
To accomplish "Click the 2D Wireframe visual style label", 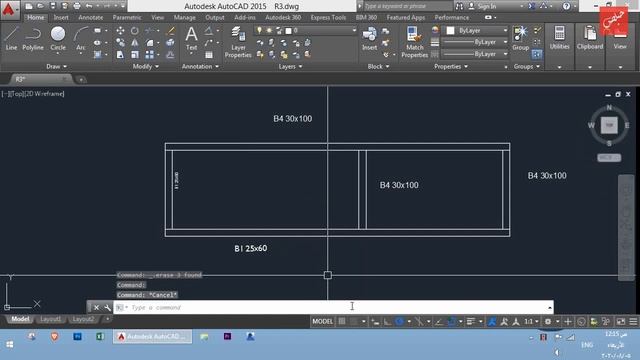I will (x=43, y=93).
